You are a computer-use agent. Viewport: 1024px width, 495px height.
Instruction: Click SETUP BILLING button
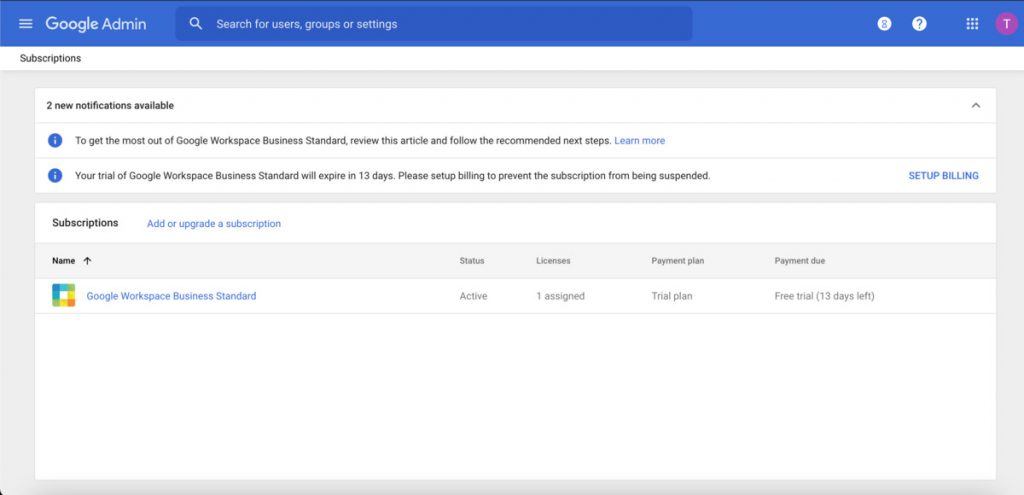coord(943,176)
